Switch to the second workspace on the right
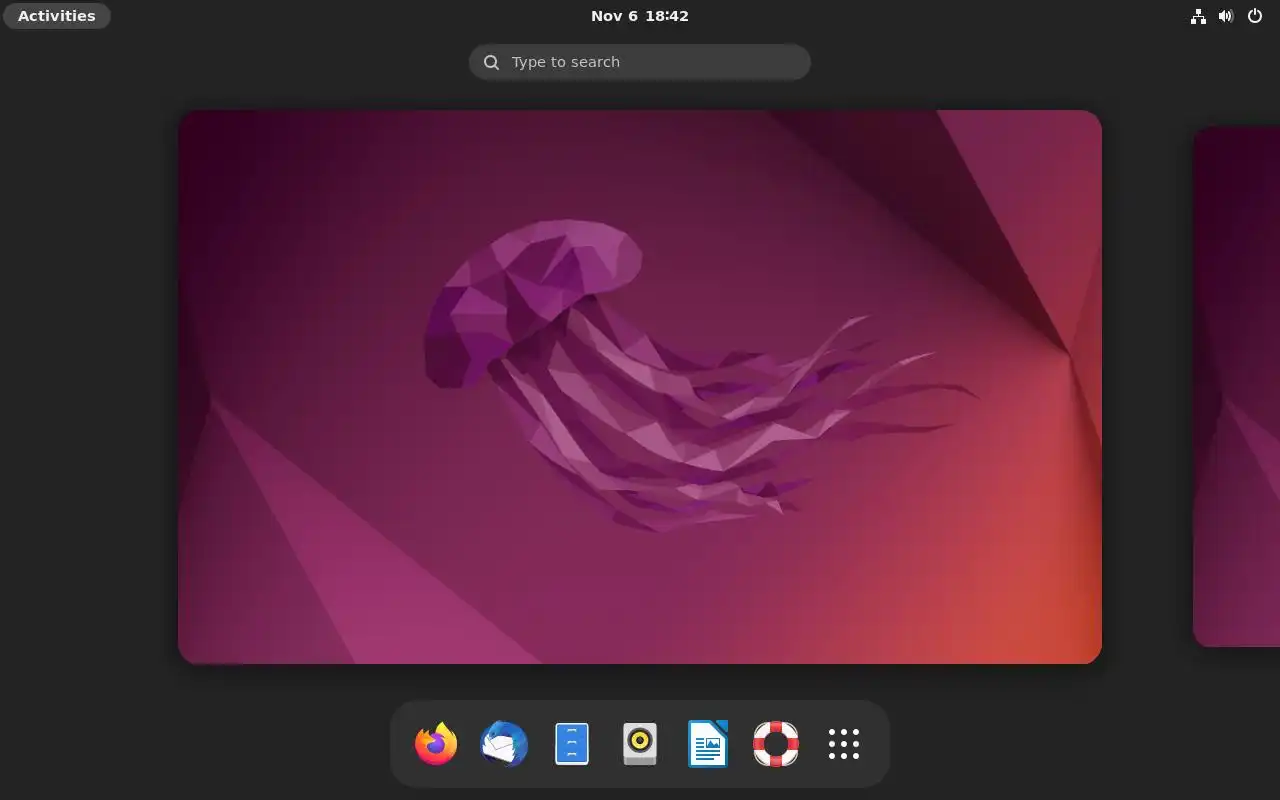 1237,387
